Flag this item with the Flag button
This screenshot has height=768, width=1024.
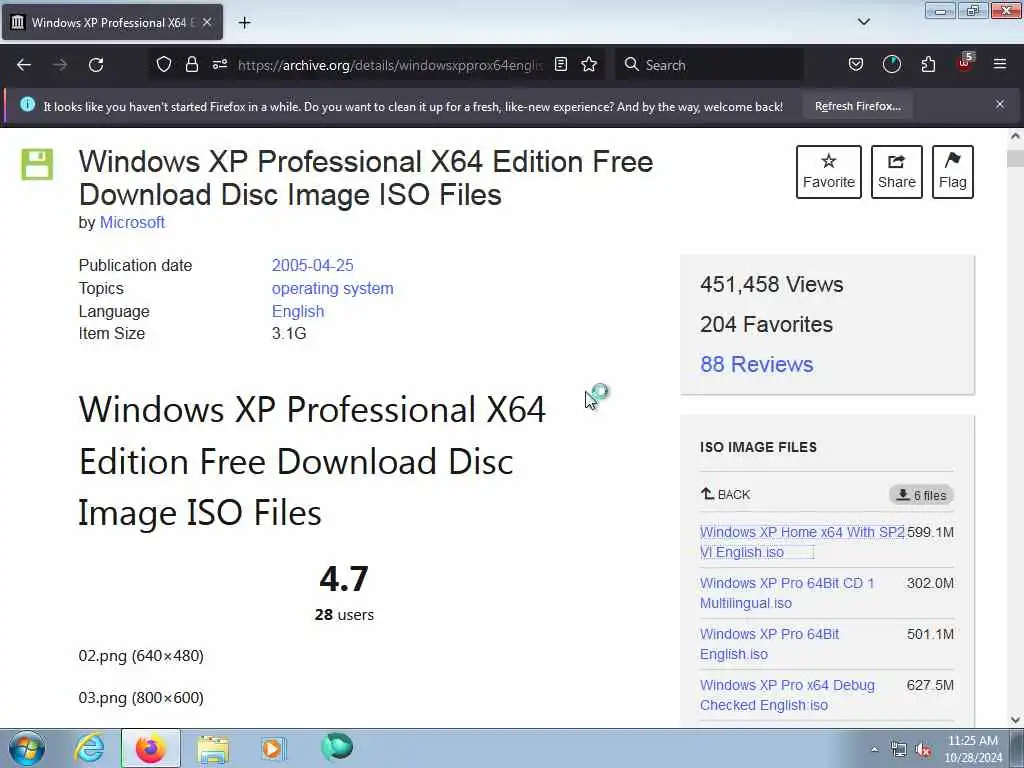pyautogui.click(x=953, y=172)
